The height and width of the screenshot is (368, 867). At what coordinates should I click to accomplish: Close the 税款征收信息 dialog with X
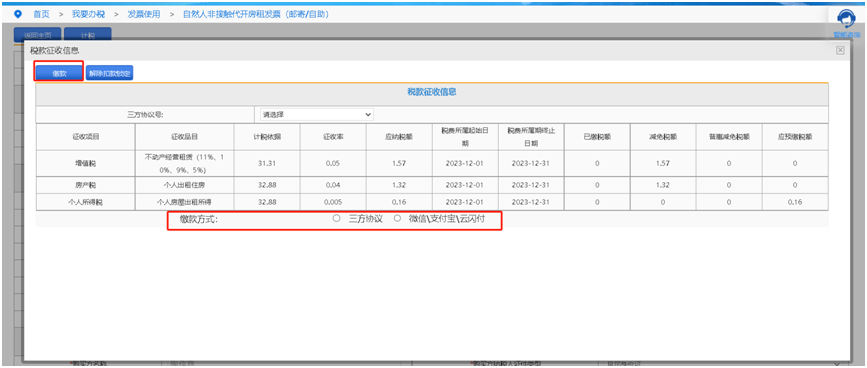[840, 50]
